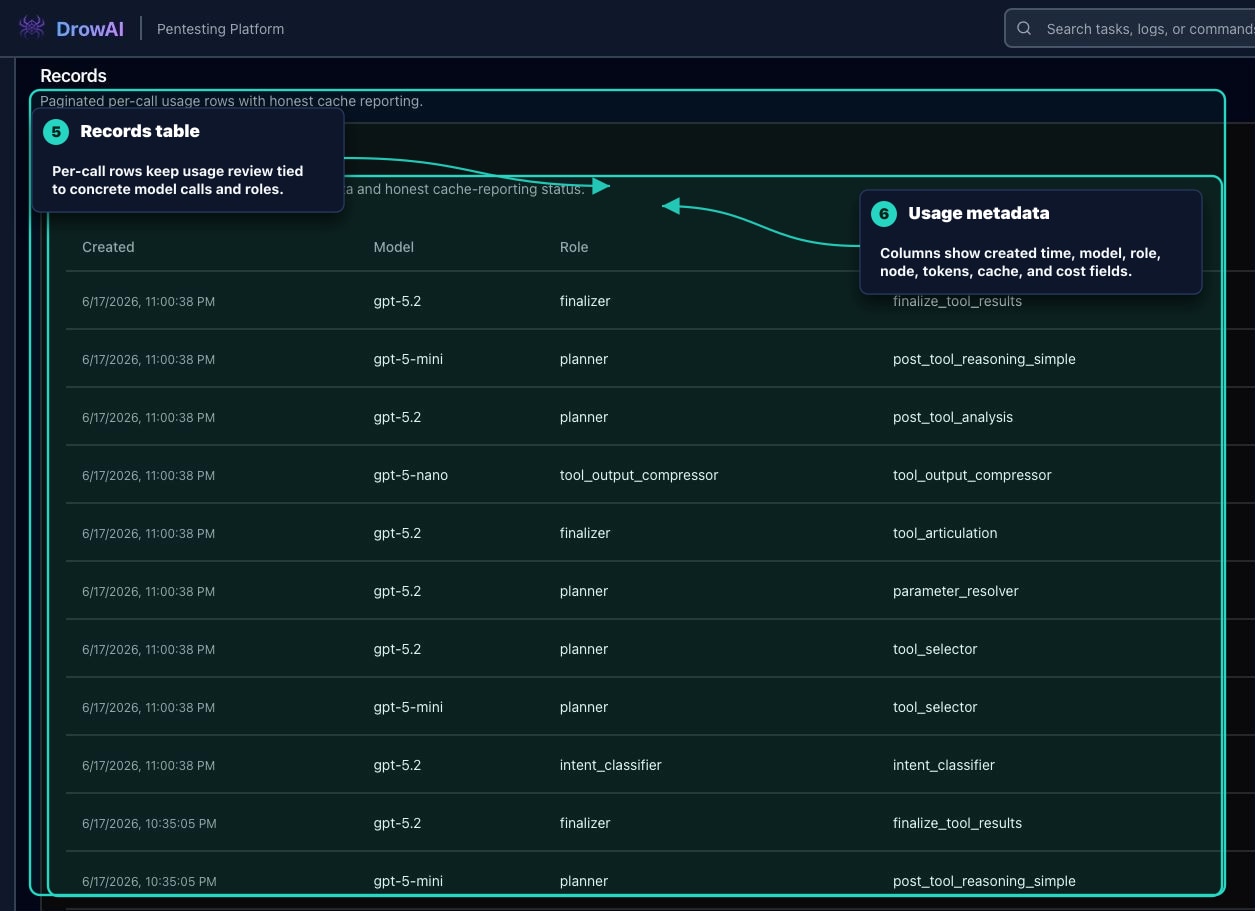Click finalize_tool_results in the 10:35:05 PM row
This screenshot has height=911, width=1255.
957,823
